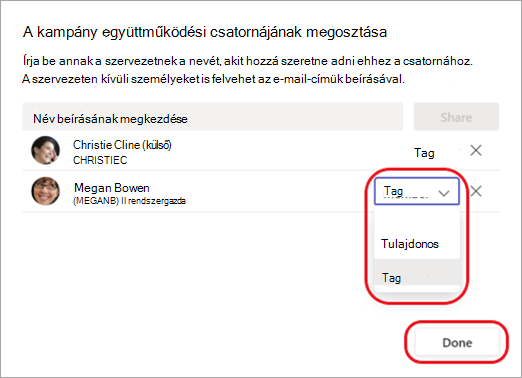Image resolution: width=522 pixels, height=378 pixels.
Task: Click the greyed Share button
Action: (456, 117)
